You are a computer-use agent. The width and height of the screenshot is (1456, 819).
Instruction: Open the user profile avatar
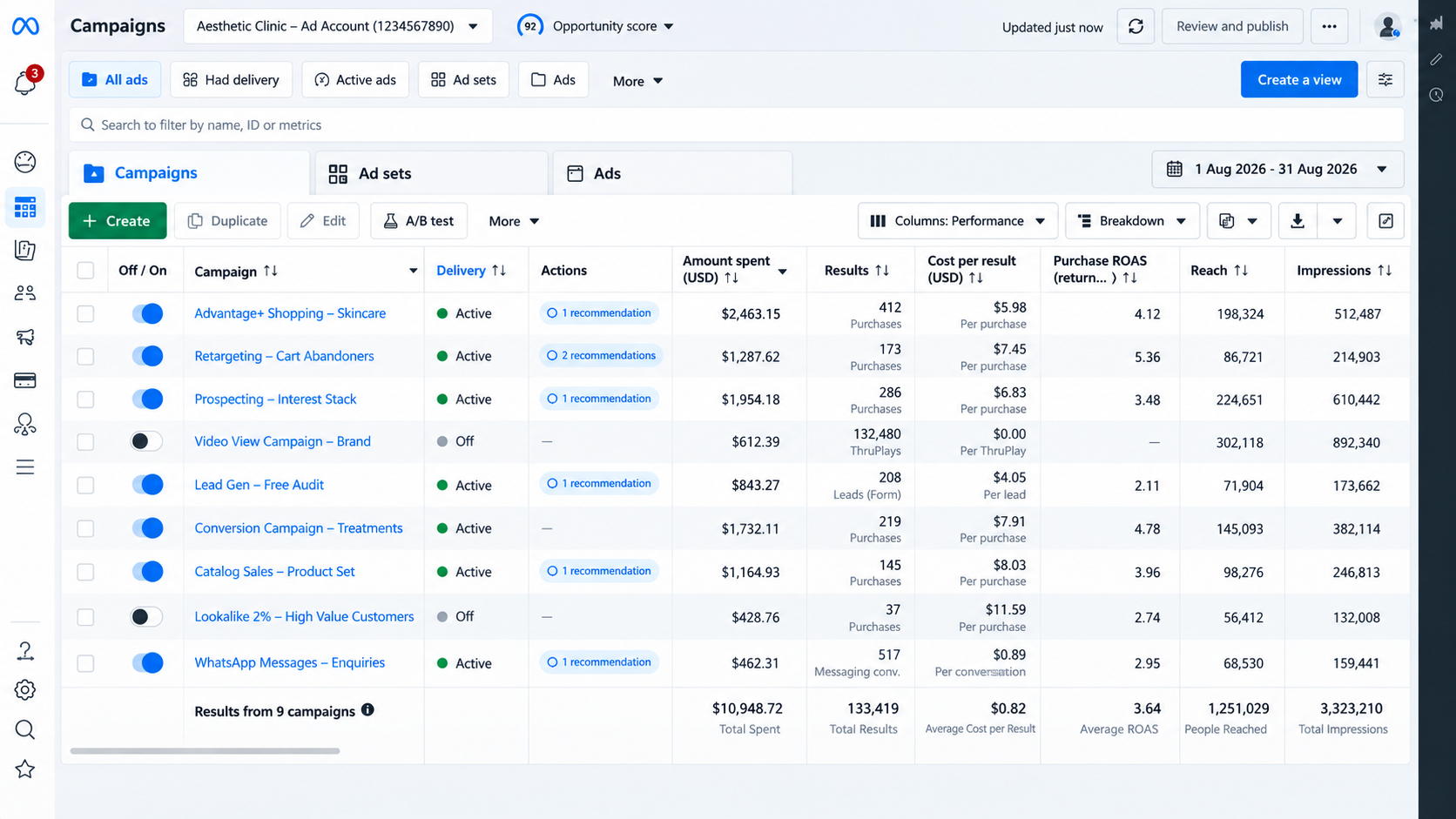(1387, 26)
